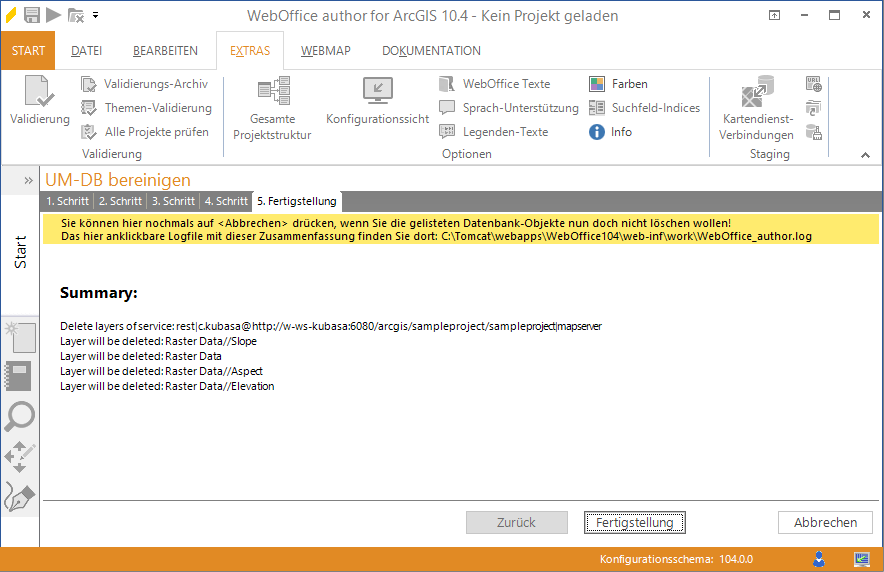The height and width of the screenshot is (572, 884).
Task: Click the URL globe staging icon
Action: 814,85
